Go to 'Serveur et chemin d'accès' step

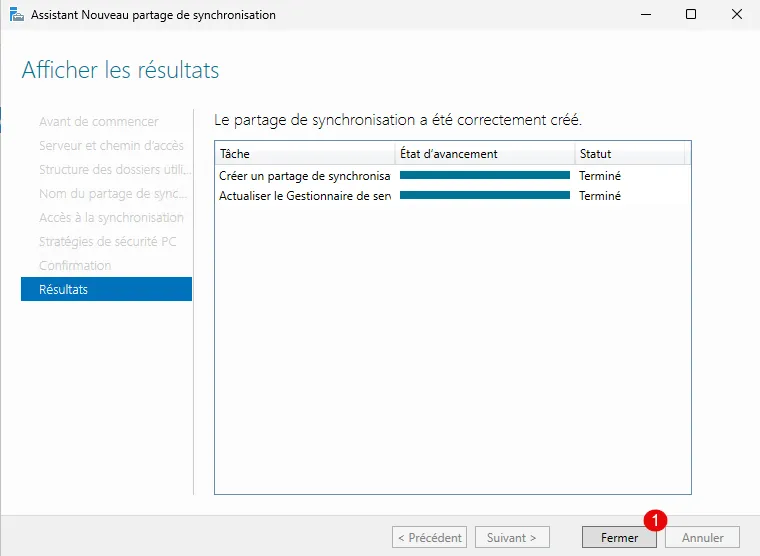[x=111, y=146]
